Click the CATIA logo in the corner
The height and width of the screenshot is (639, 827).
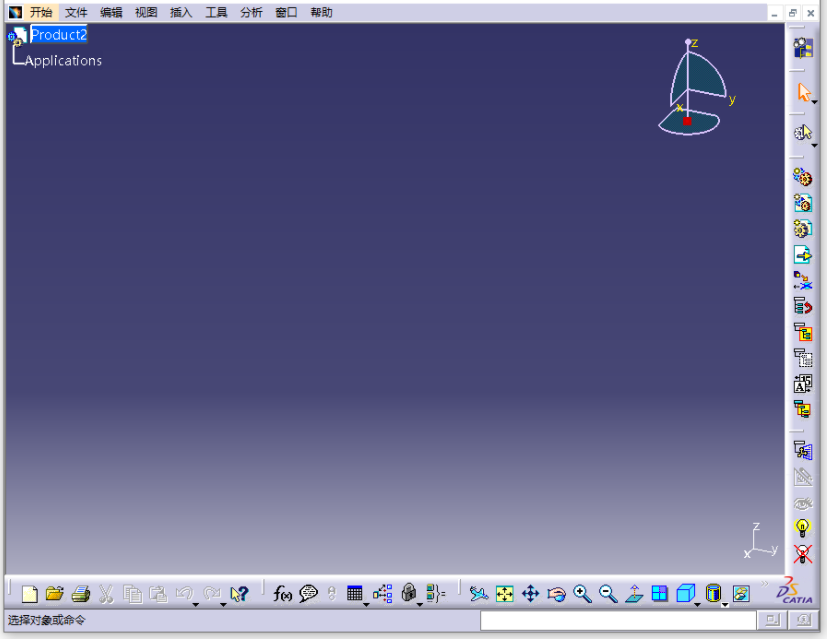point(794,590)
